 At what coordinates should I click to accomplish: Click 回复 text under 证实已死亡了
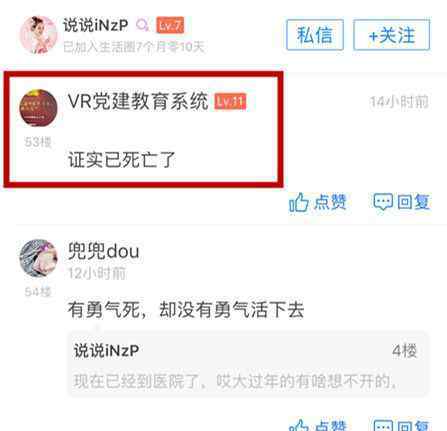click(413, 202)
